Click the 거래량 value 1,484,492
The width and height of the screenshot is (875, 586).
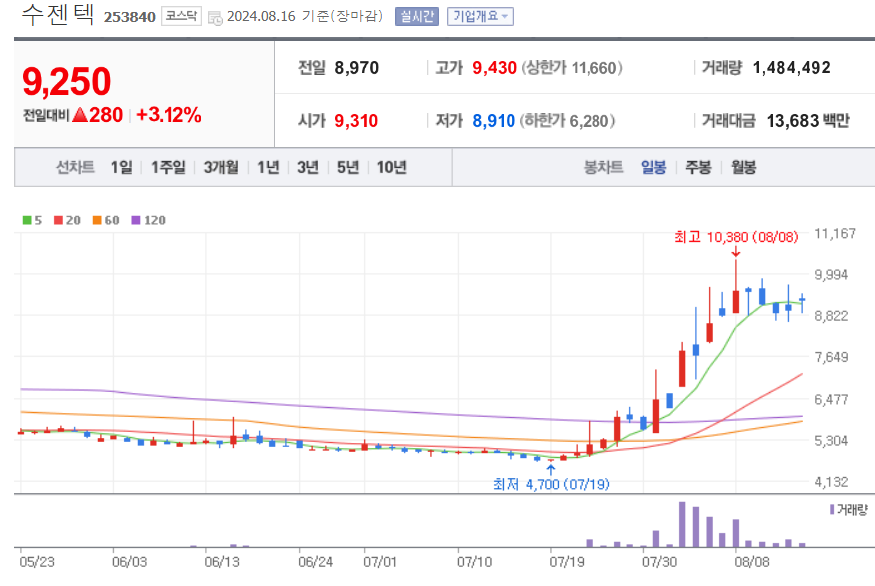click(x=791, y=68)
